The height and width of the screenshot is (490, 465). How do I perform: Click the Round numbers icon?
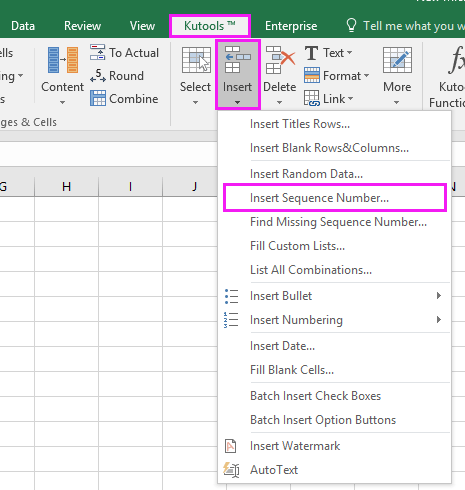click(98, 76)
